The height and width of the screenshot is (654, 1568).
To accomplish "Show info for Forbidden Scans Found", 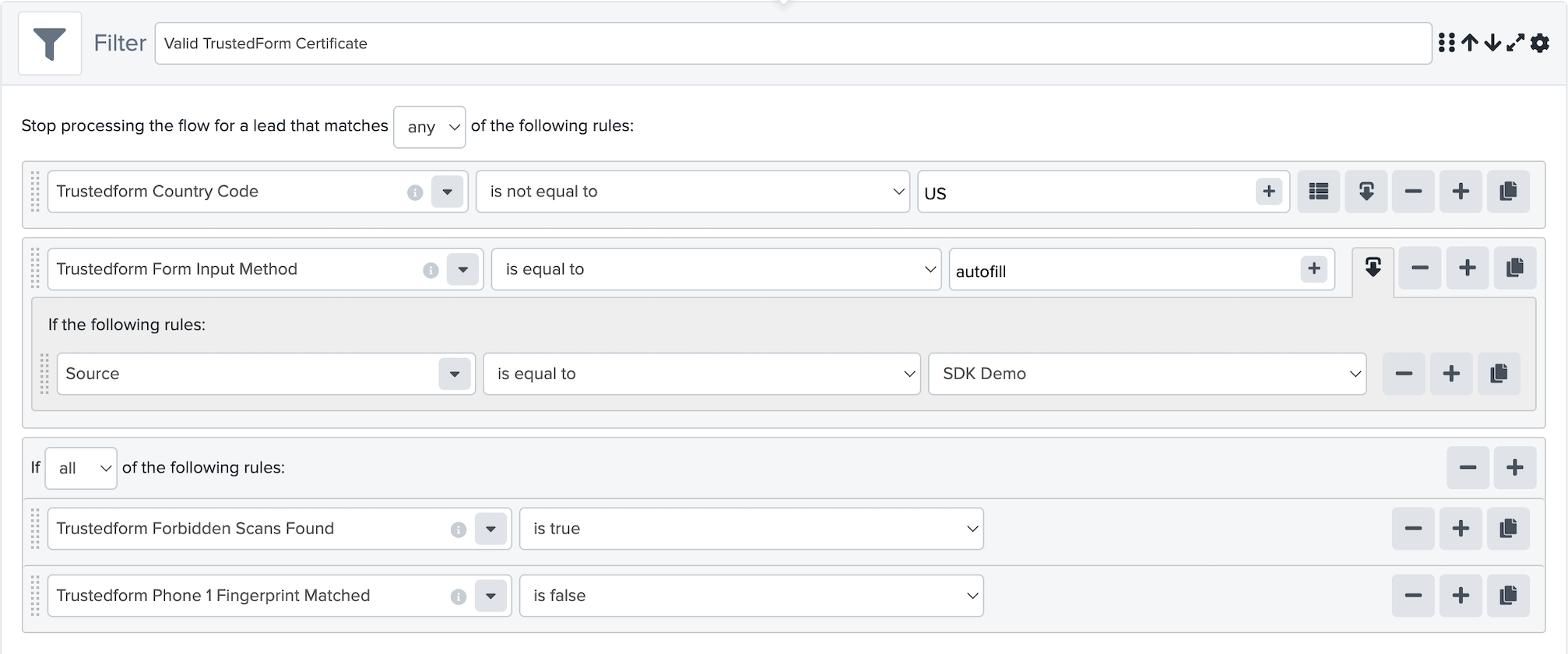I will pyautogui.click(x=459, y=529).
